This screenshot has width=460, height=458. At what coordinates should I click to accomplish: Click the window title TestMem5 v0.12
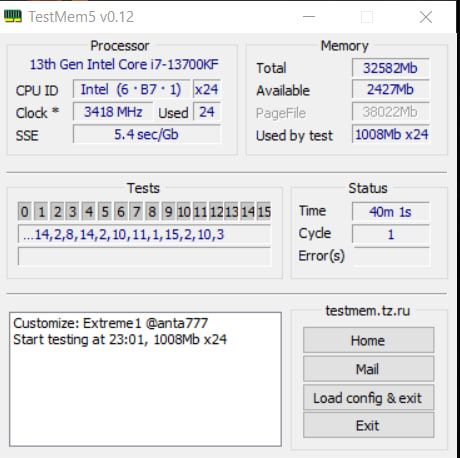coord(81,17)
